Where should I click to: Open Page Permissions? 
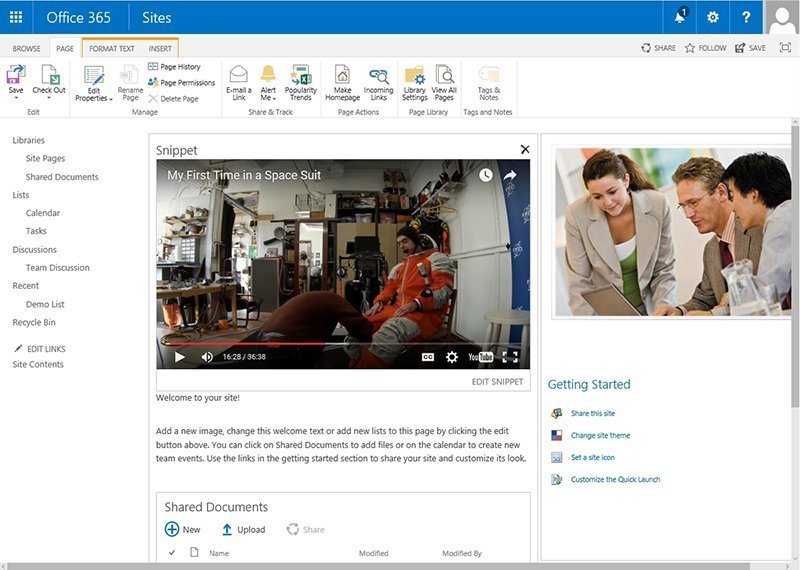point(181,82)
